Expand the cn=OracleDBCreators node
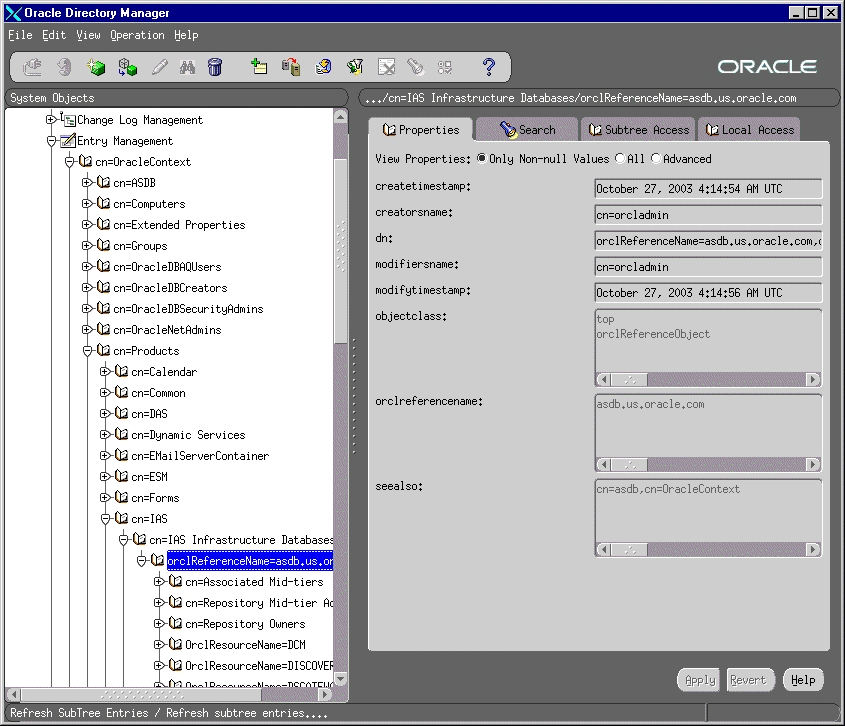Viewport: 845px width, 726px height. pos(87,287)
